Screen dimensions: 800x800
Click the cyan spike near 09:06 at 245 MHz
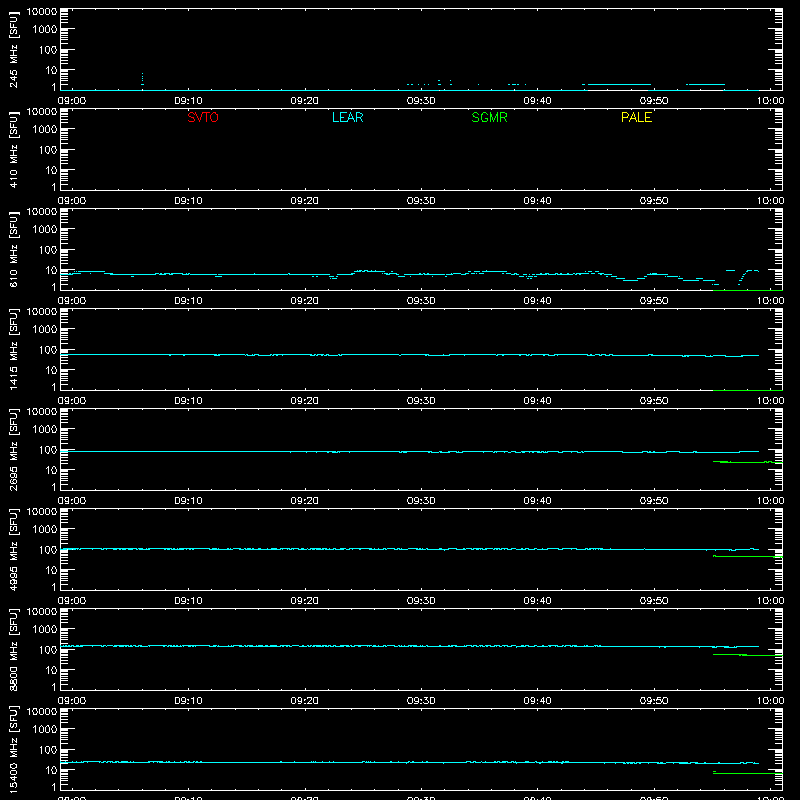point(142,79)
